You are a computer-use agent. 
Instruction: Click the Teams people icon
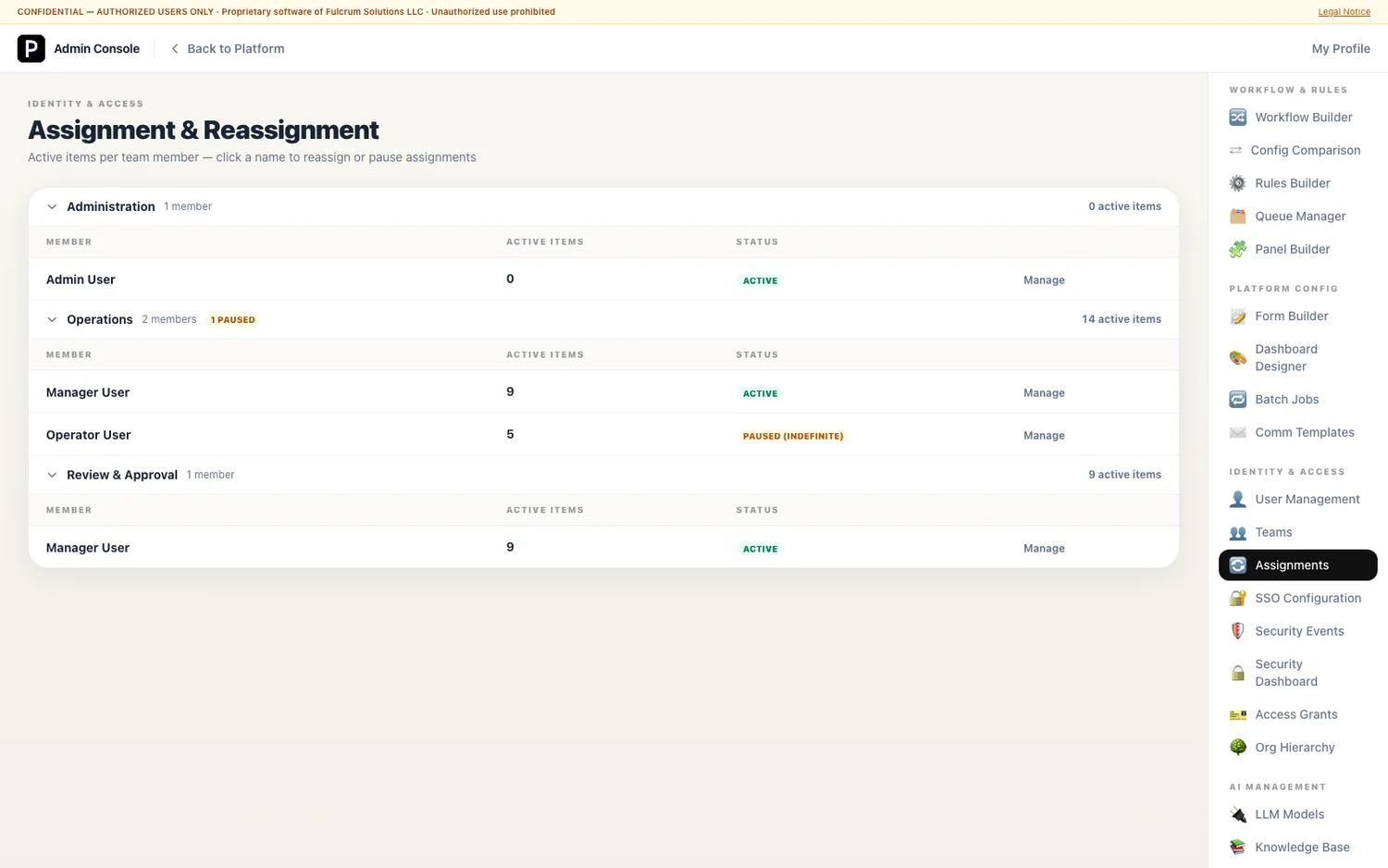click(1237, 532)
